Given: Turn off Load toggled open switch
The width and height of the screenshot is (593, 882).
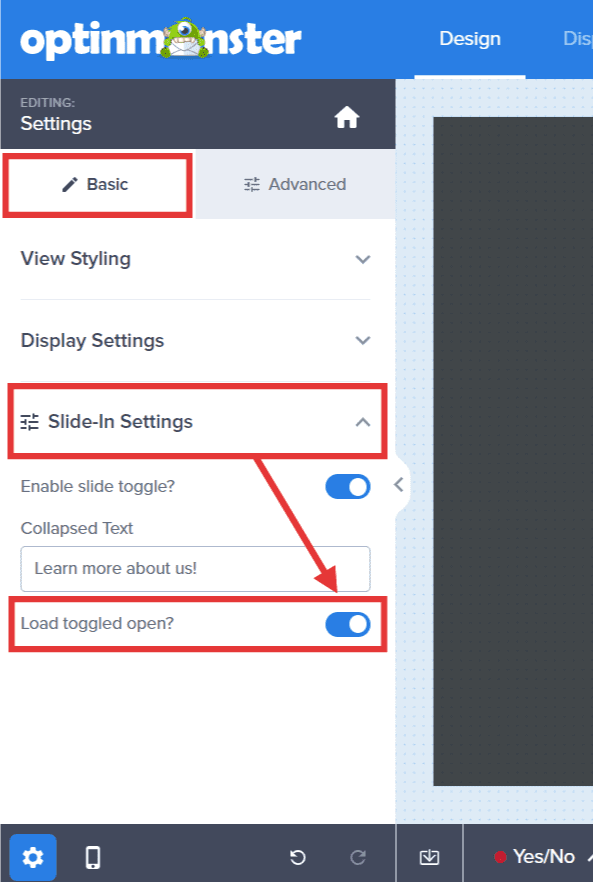Looking at the screenshot, I should coord(348,624).
